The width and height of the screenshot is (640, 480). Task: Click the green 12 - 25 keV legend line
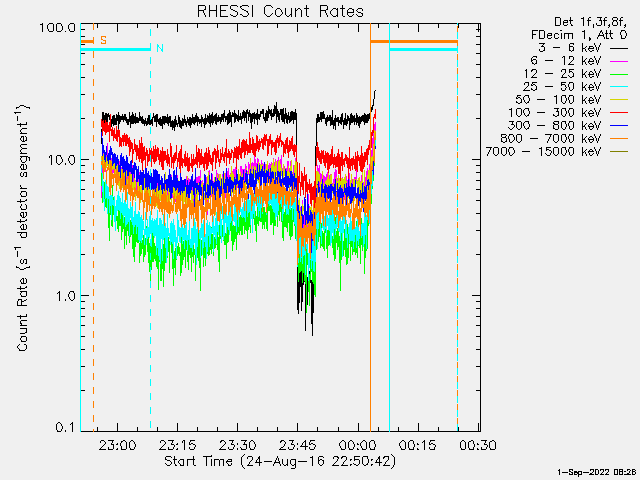coord(619,74)
